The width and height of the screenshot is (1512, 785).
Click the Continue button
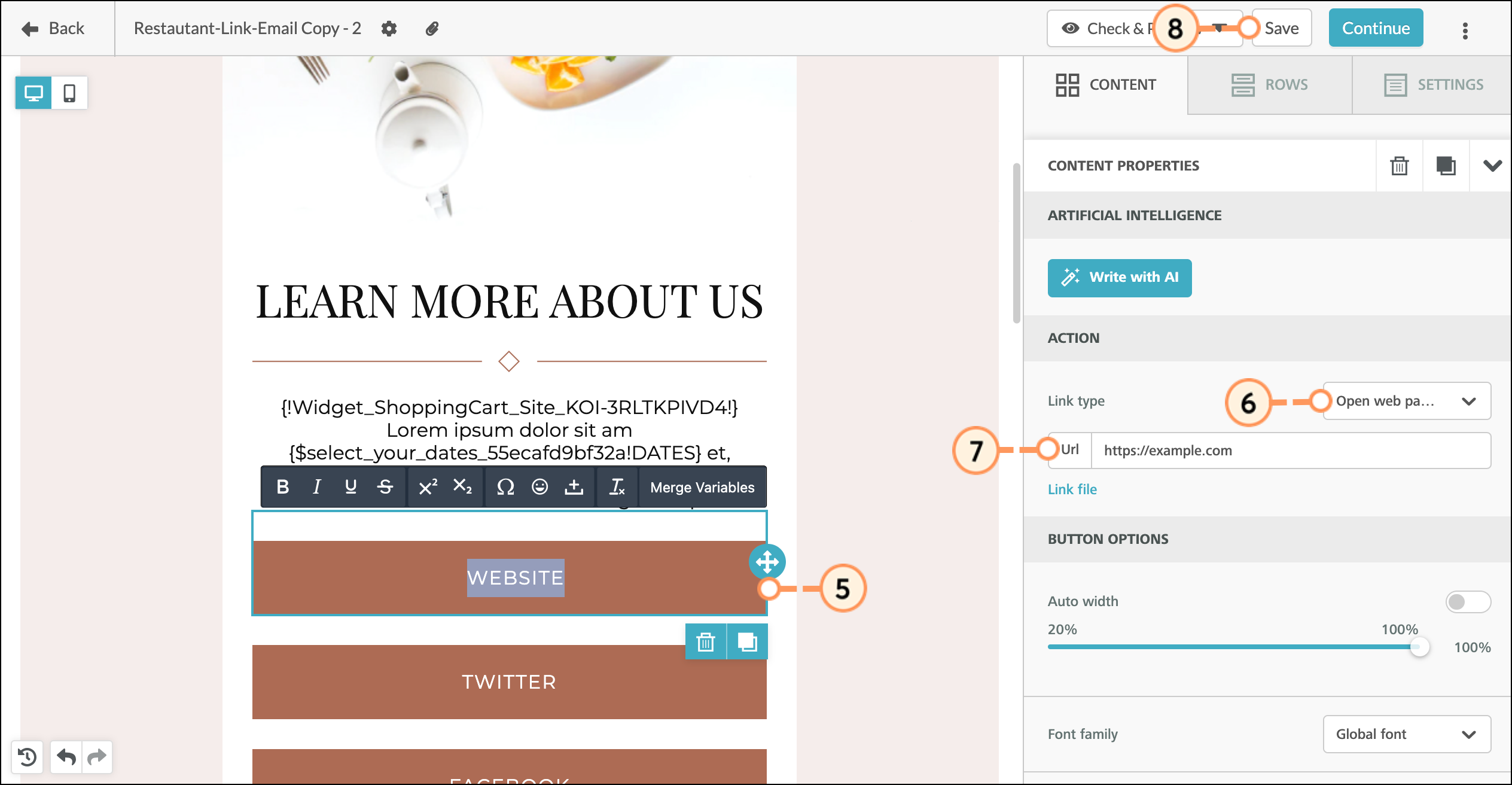tap(1376, 28)
